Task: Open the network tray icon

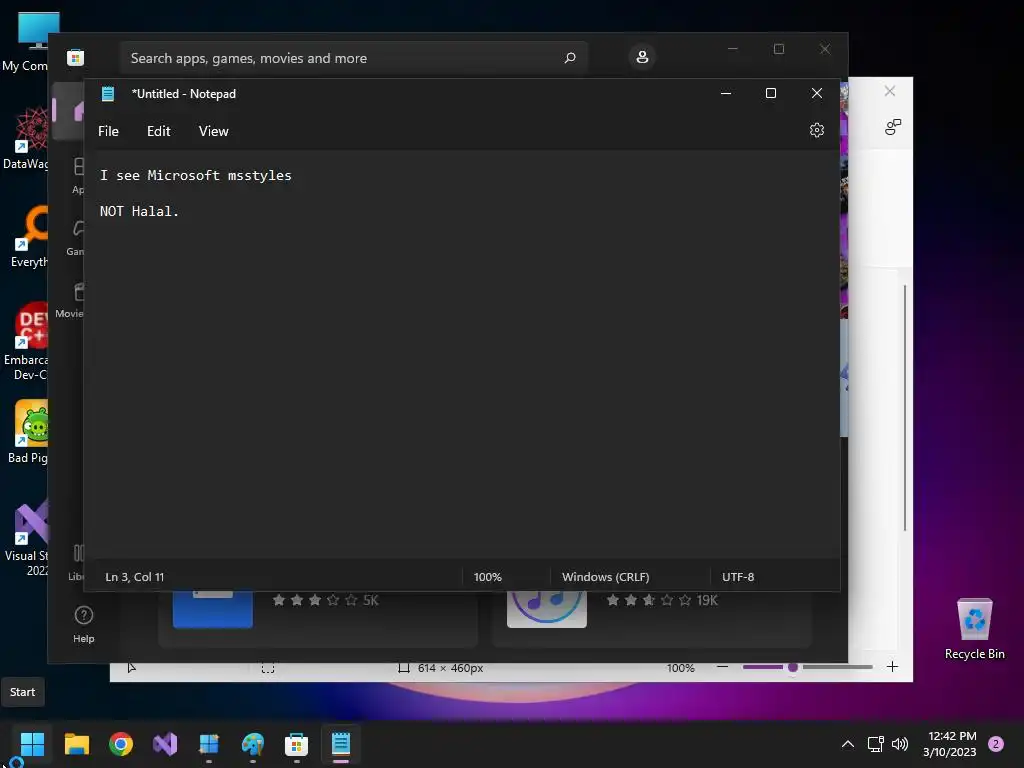Action: tap(875, 744)
